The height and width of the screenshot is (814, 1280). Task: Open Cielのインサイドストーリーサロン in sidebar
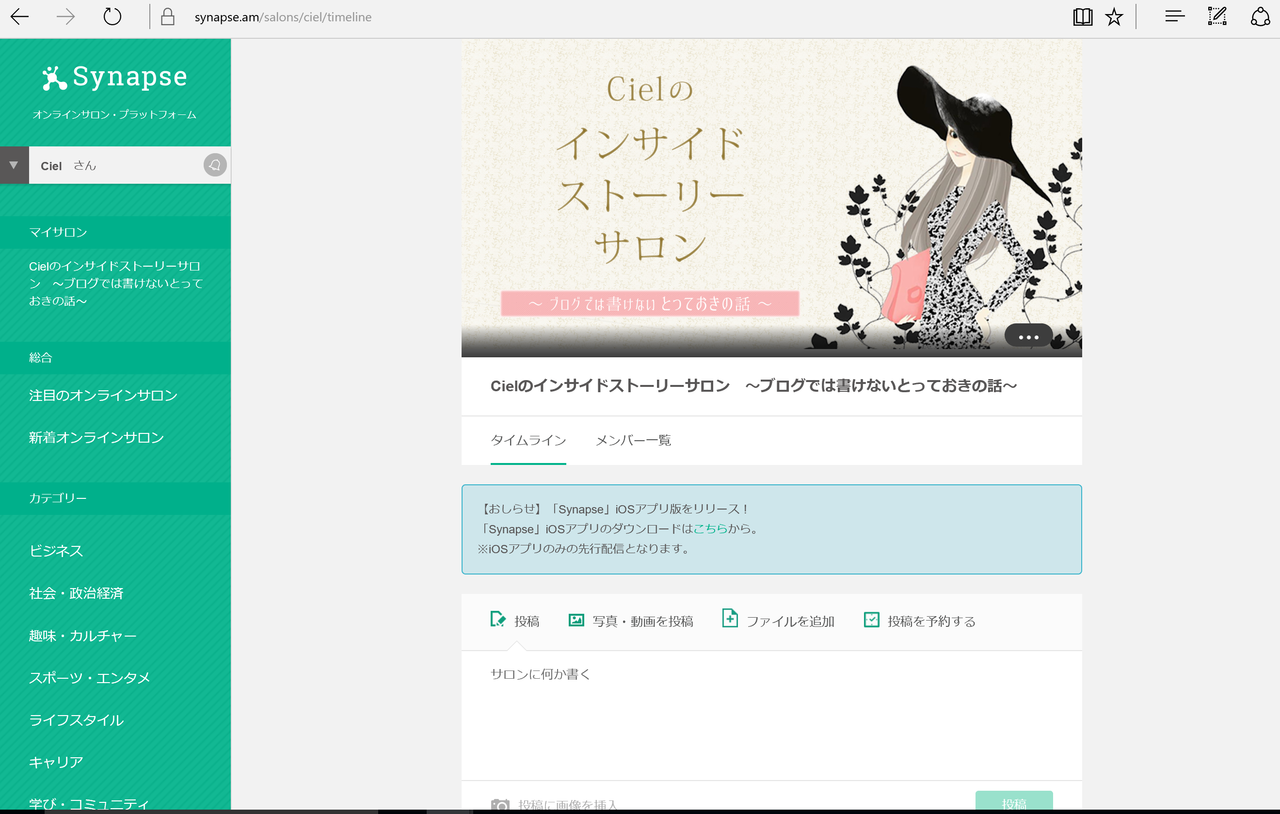coord(116,283)
